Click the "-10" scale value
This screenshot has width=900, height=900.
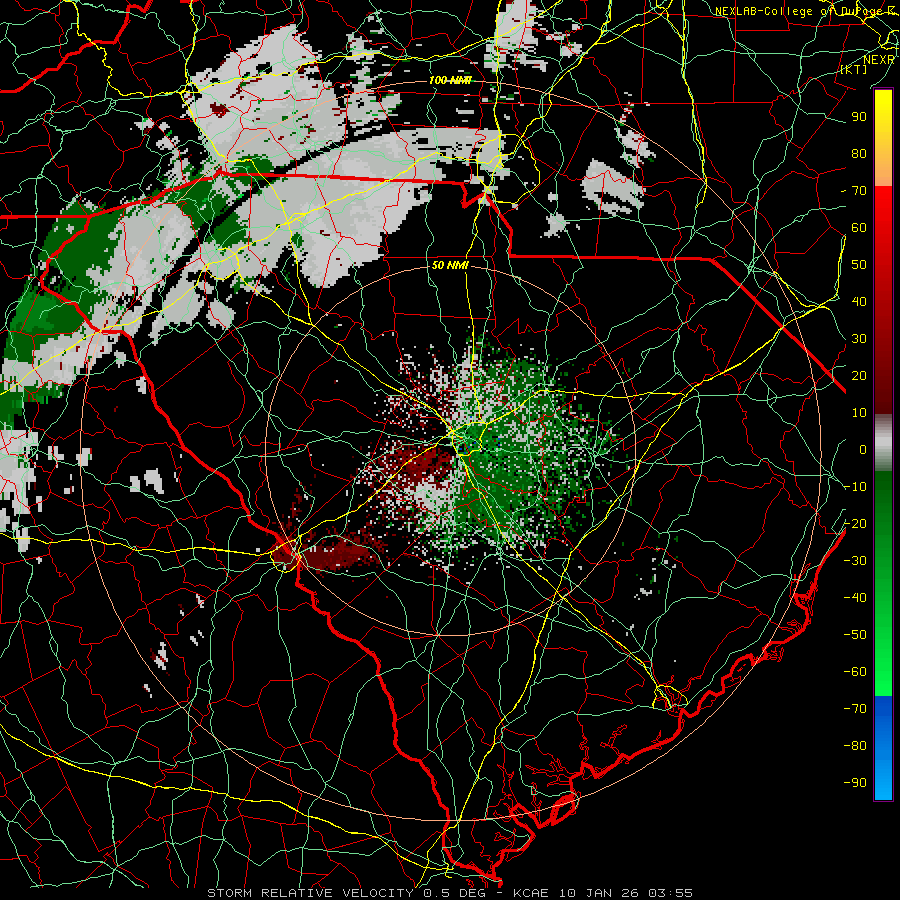[855, 487]
